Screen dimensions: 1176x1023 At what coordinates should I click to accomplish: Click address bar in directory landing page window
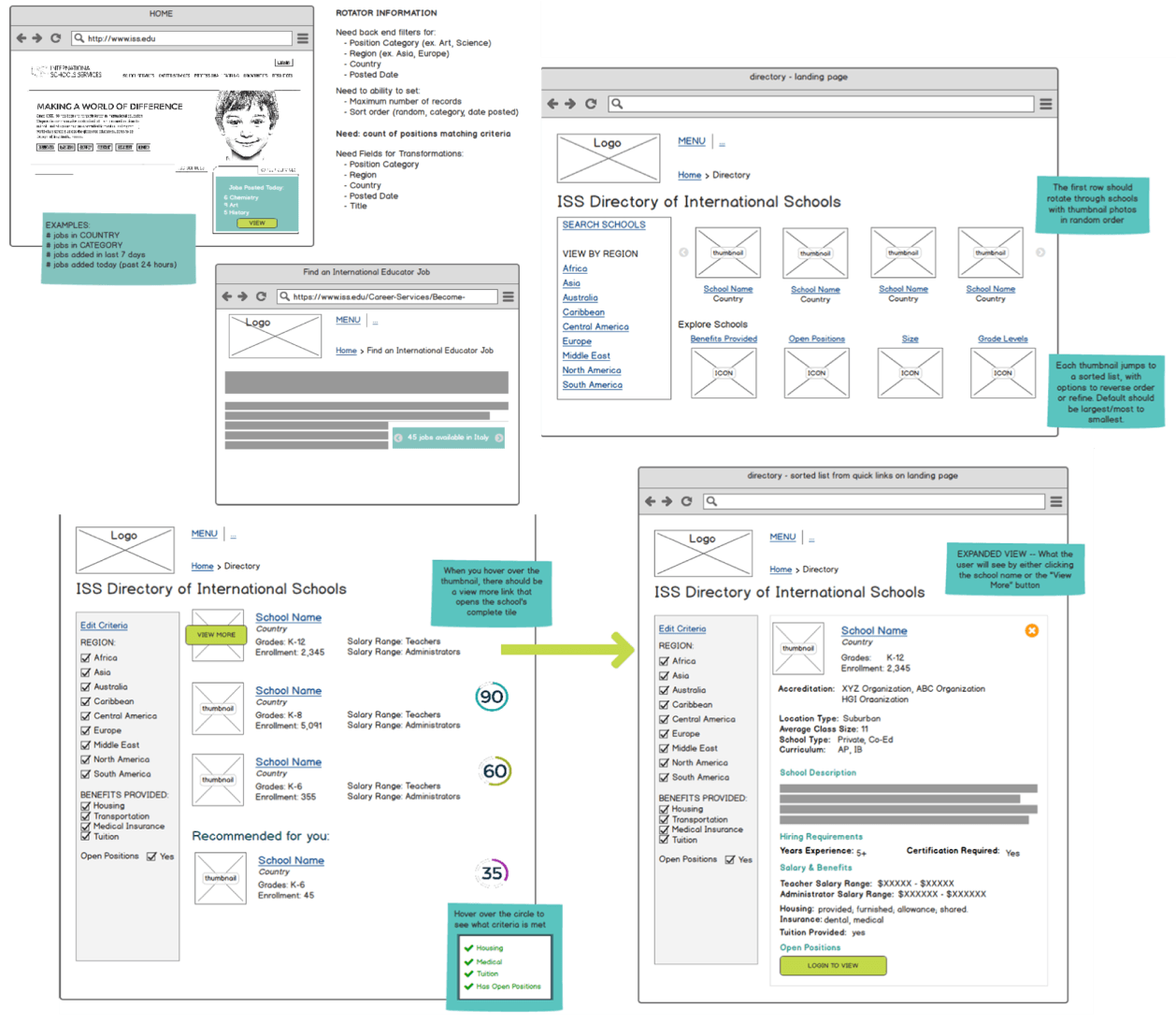click(x=823, y=104)
